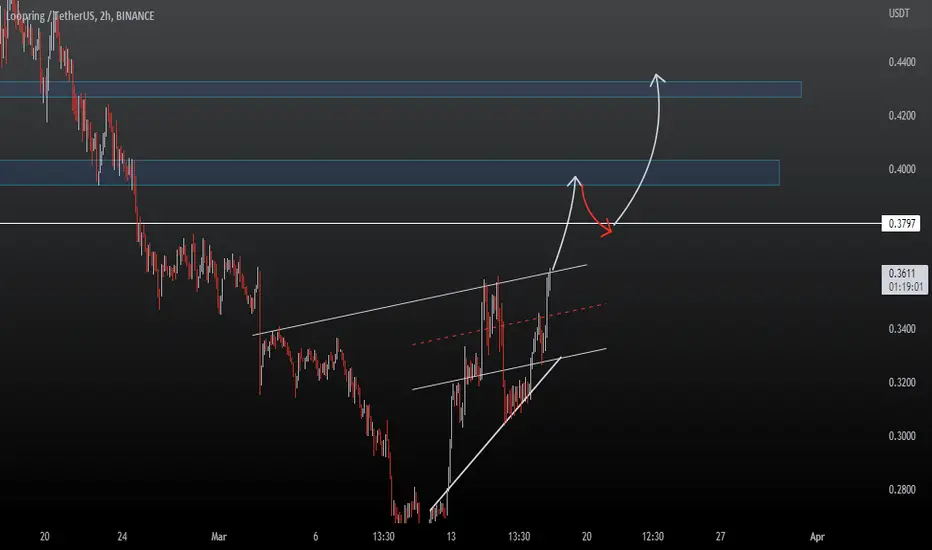Click the 13 date label on time axis
The height and width of the screenshot is (550, 932).
451,536
